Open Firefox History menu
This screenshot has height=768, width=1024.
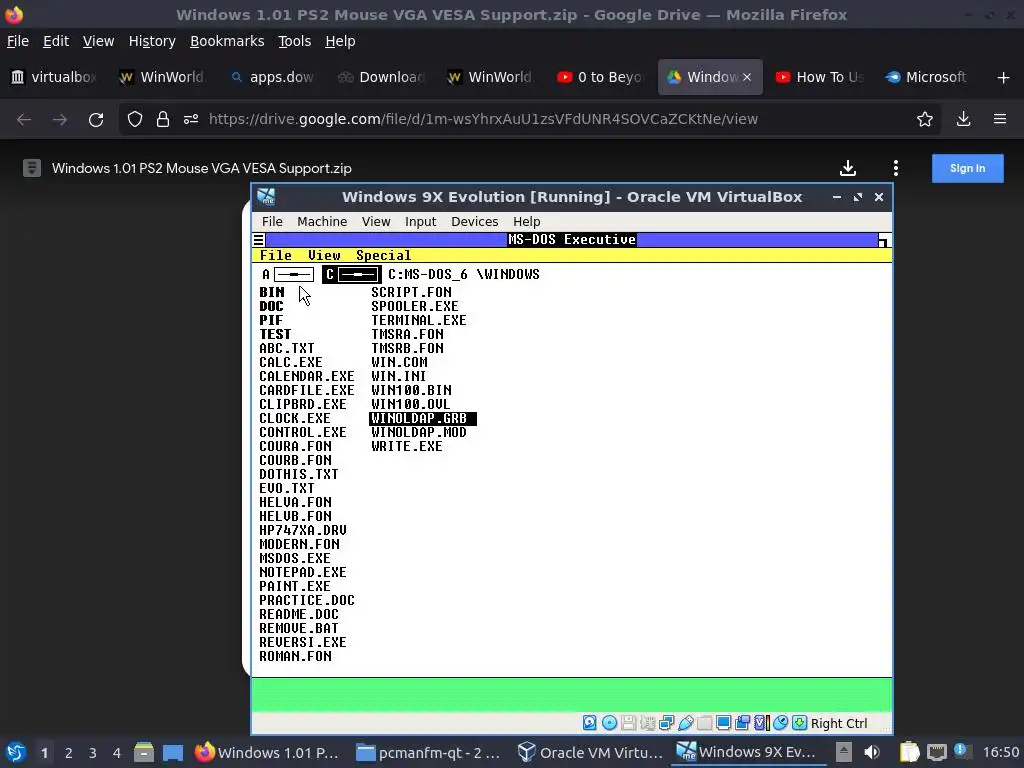[152, 41]
